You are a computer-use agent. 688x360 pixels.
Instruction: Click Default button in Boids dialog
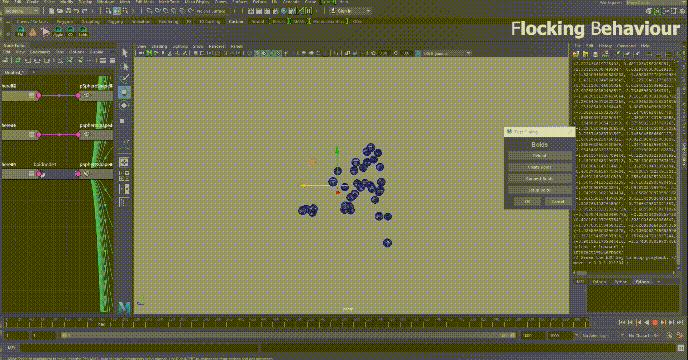point(540,155)
